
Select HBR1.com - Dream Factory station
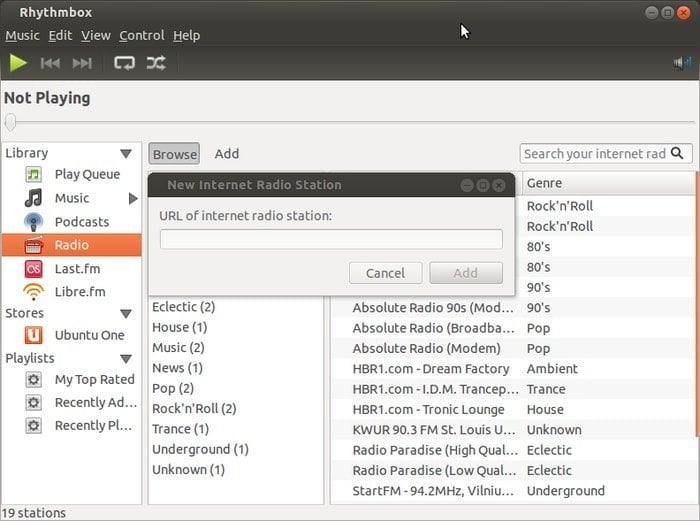tap(431, 369)
